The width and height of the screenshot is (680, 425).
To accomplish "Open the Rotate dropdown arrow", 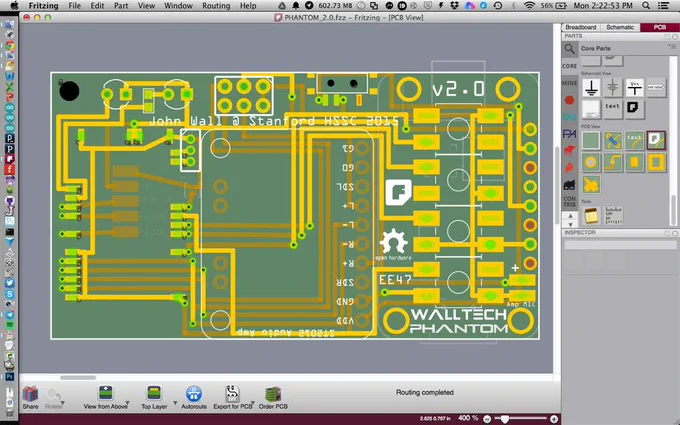I will point(63,404).
